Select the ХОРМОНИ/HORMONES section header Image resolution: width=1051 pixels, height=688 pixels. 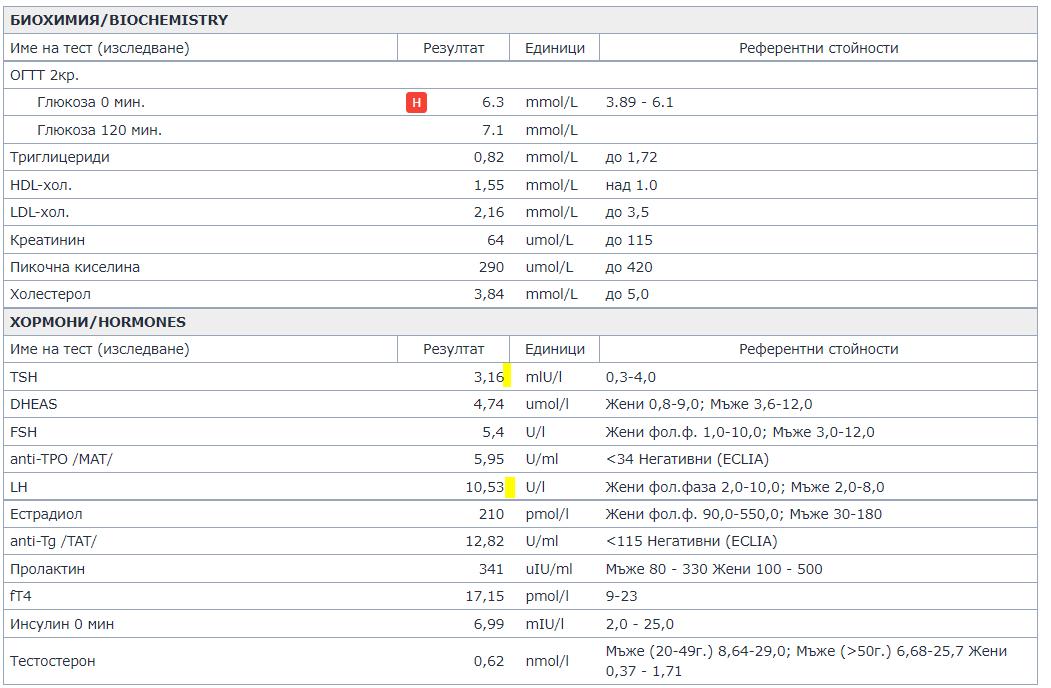98,322
